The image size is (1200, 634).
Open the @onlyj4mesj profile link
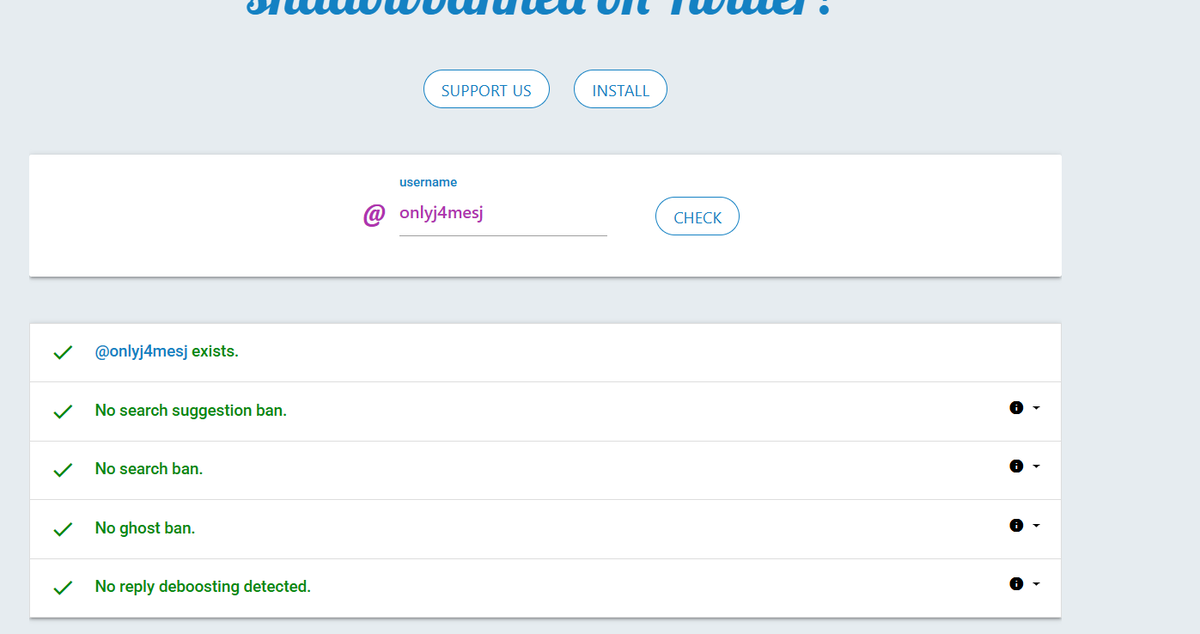141,352
